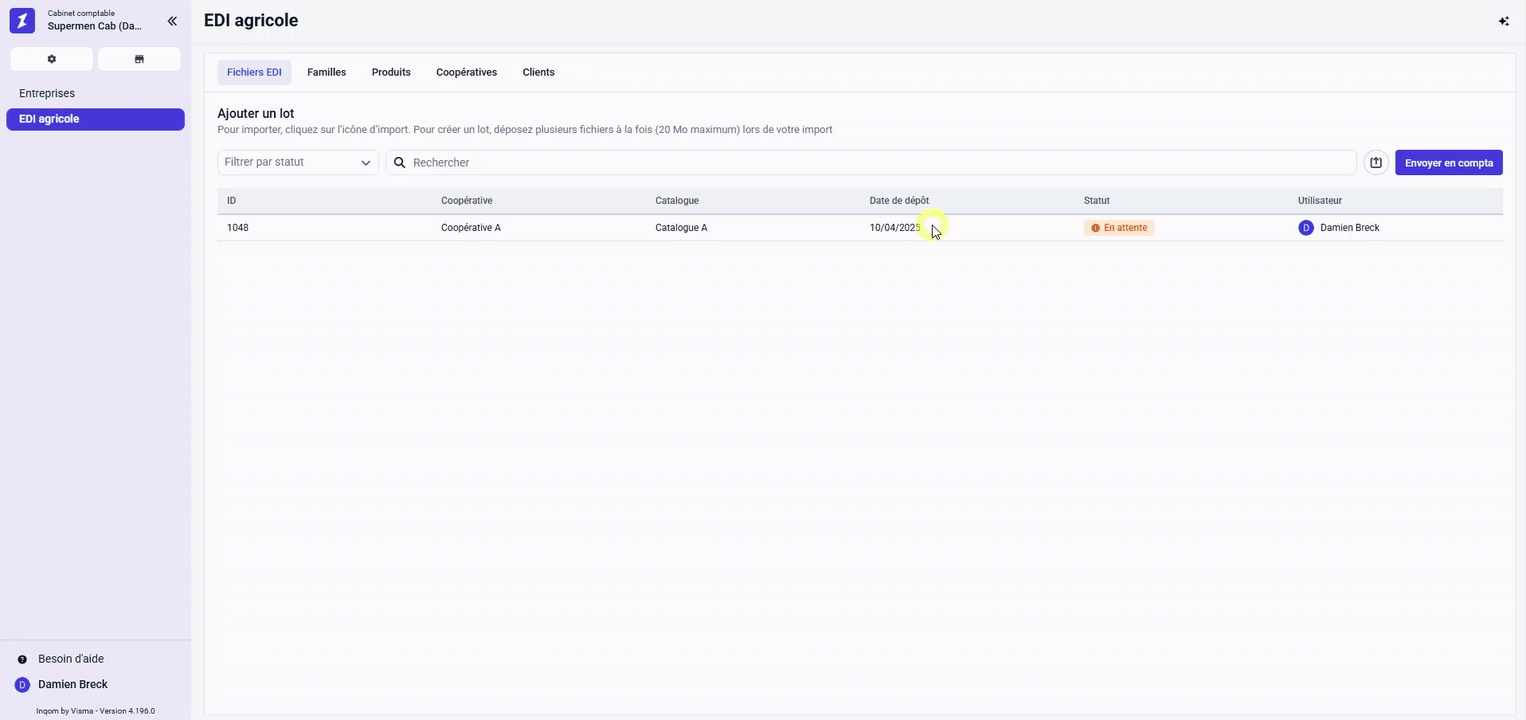Sort by the Coopérative column header
The height and width of the screenshot is (720, 1526).
click(x=466, y=201)
